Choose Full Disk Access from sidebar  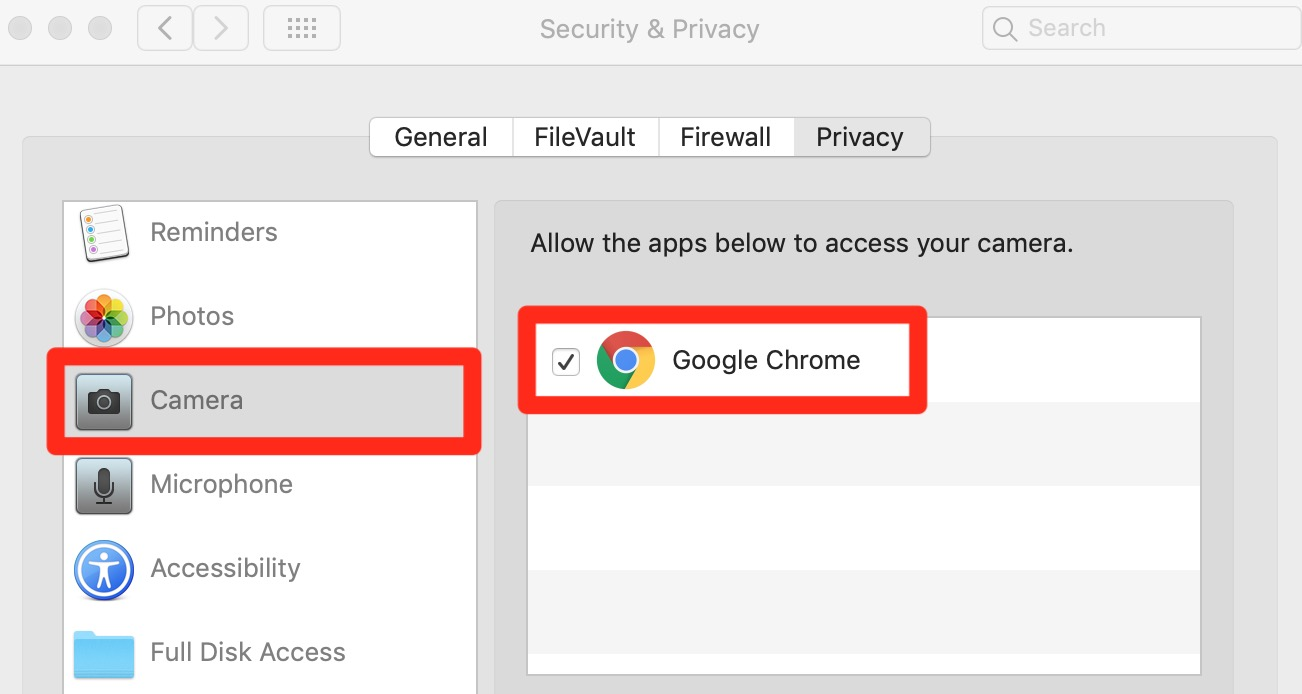pos(248,653)
